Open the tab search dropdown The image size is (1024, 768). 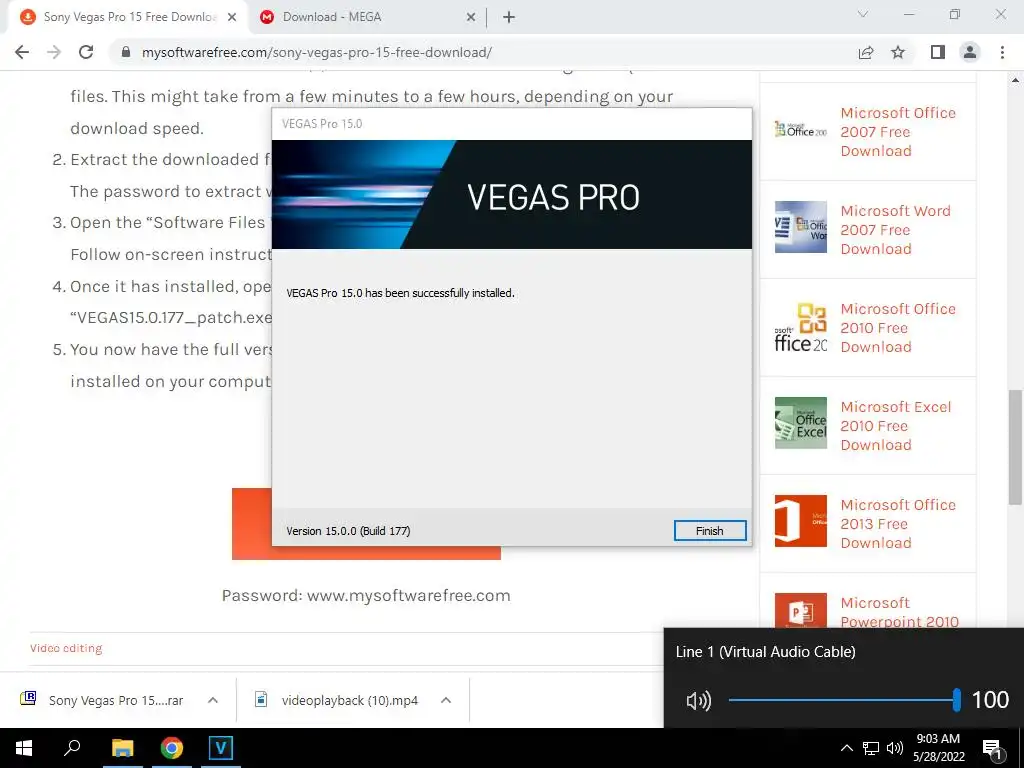[x=863, y=14]
